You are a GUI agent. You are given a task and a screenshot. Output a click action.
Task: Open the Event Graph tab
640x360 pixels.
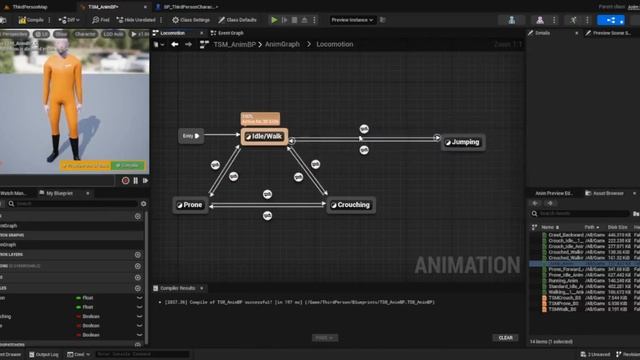point(227,33)
